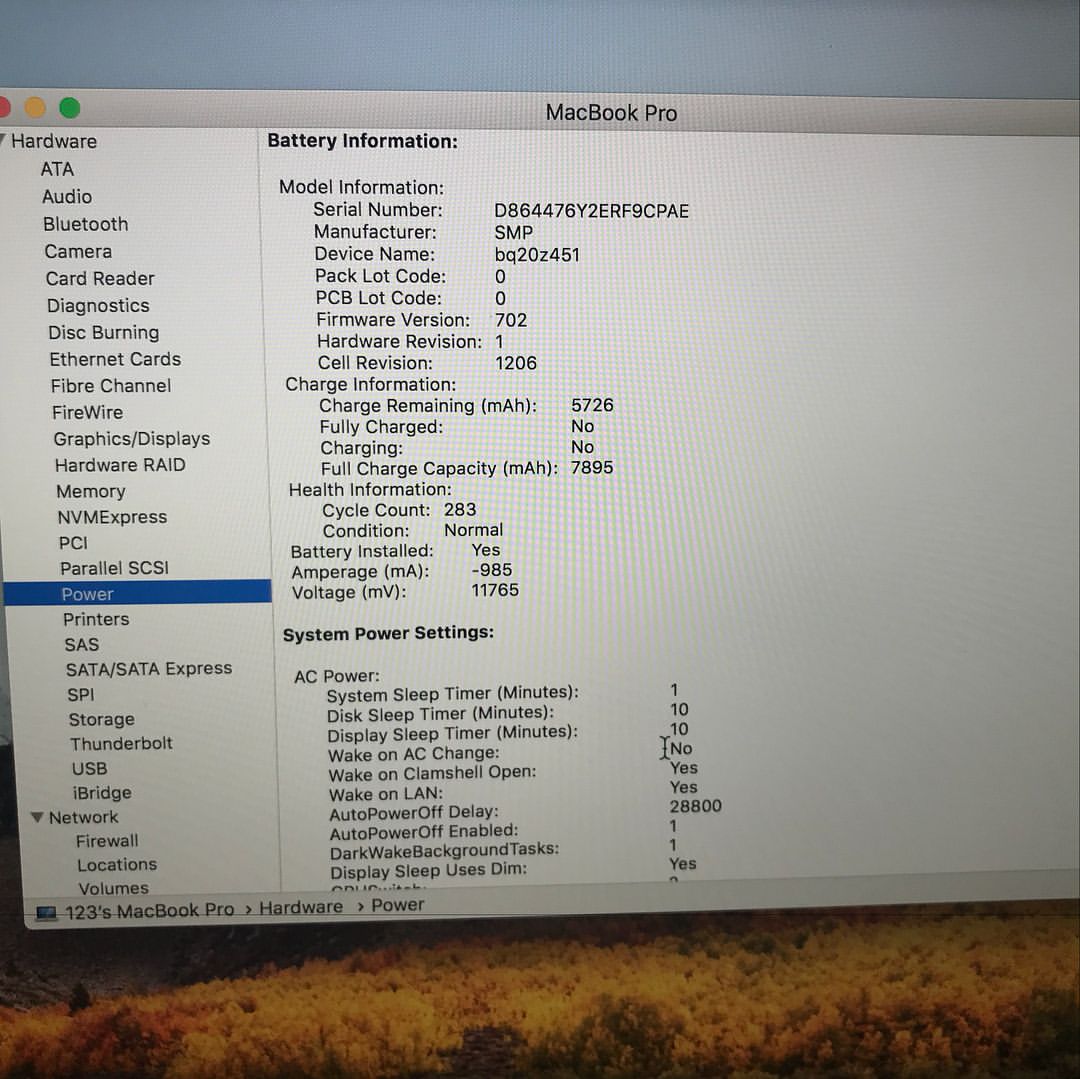Open Volumes under Network

coord(114,888)
